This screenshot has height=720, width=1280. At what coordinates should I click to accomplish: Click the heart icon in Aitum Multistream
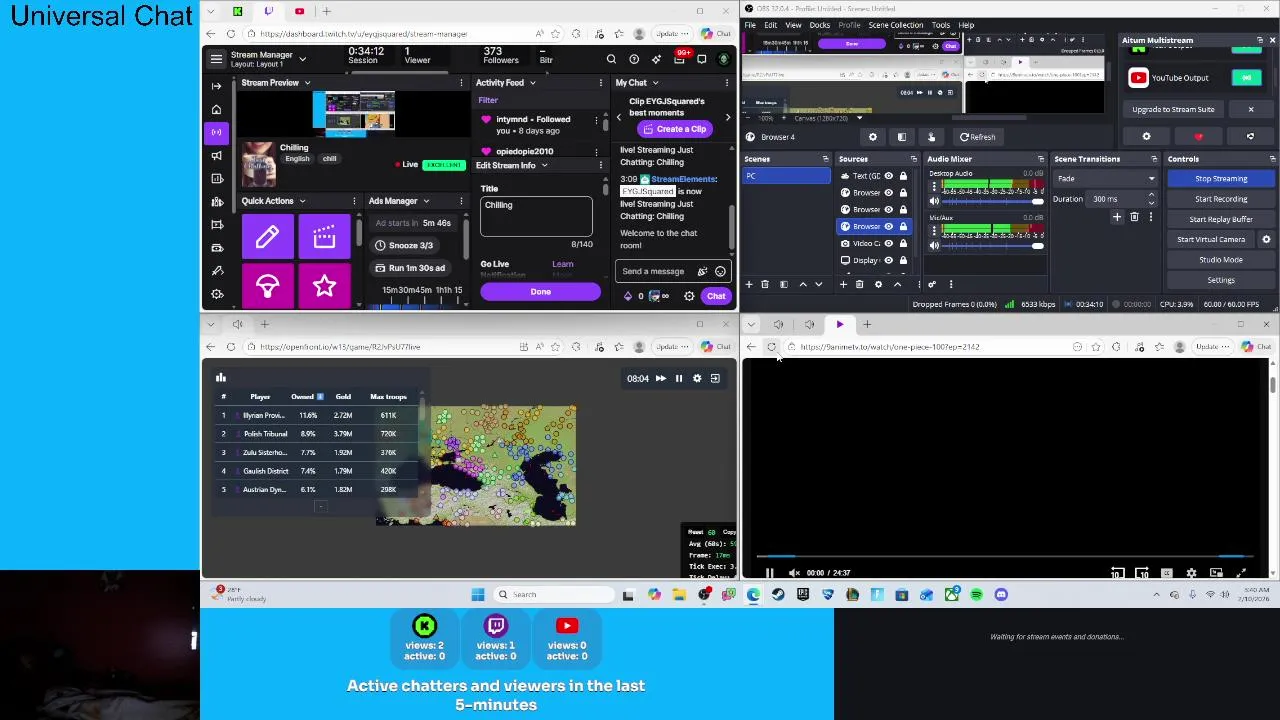(1198, 137)
